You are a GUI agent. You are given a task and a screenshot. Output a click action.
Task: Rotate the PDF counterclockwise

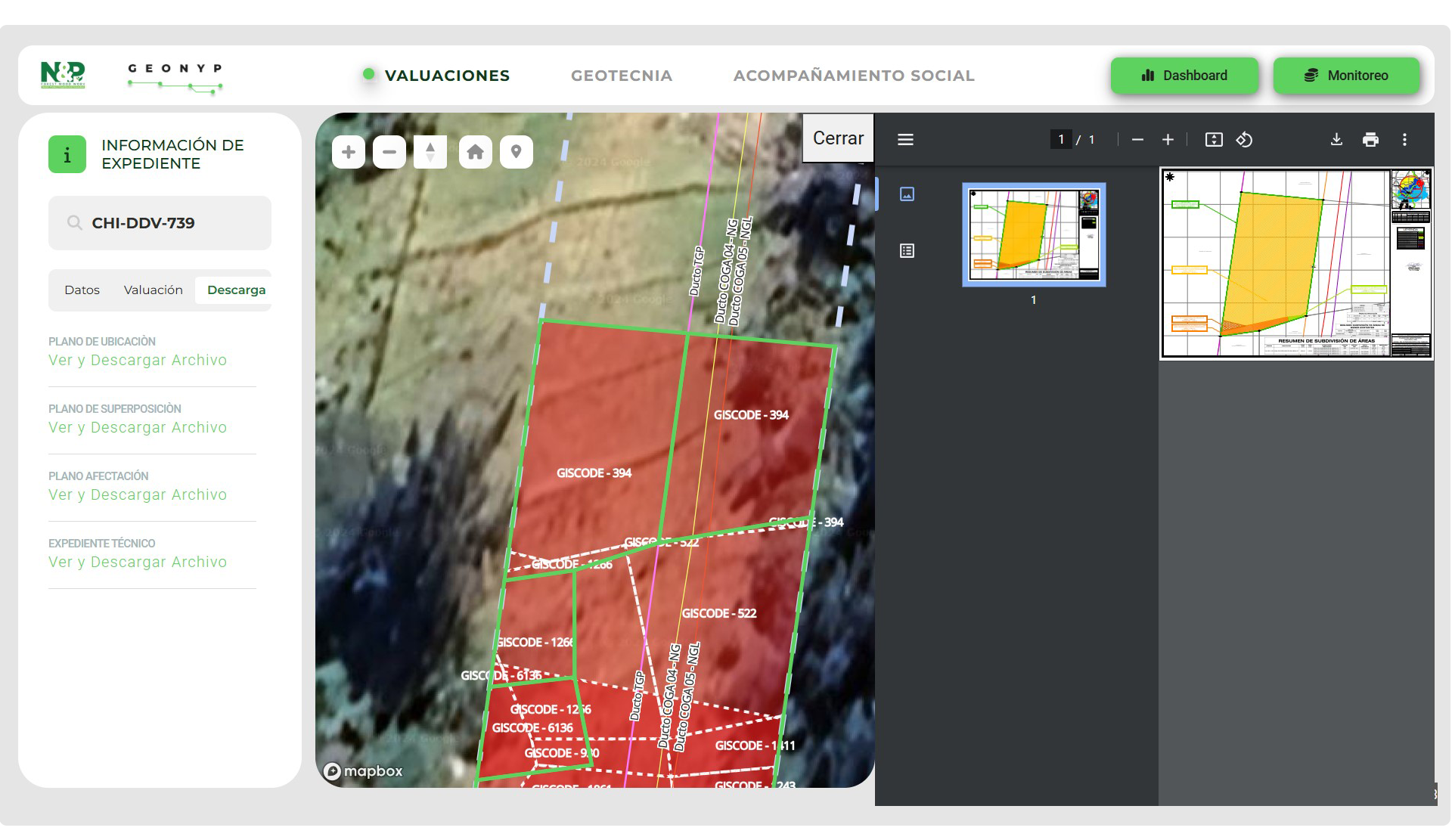tap(1244, 140)
